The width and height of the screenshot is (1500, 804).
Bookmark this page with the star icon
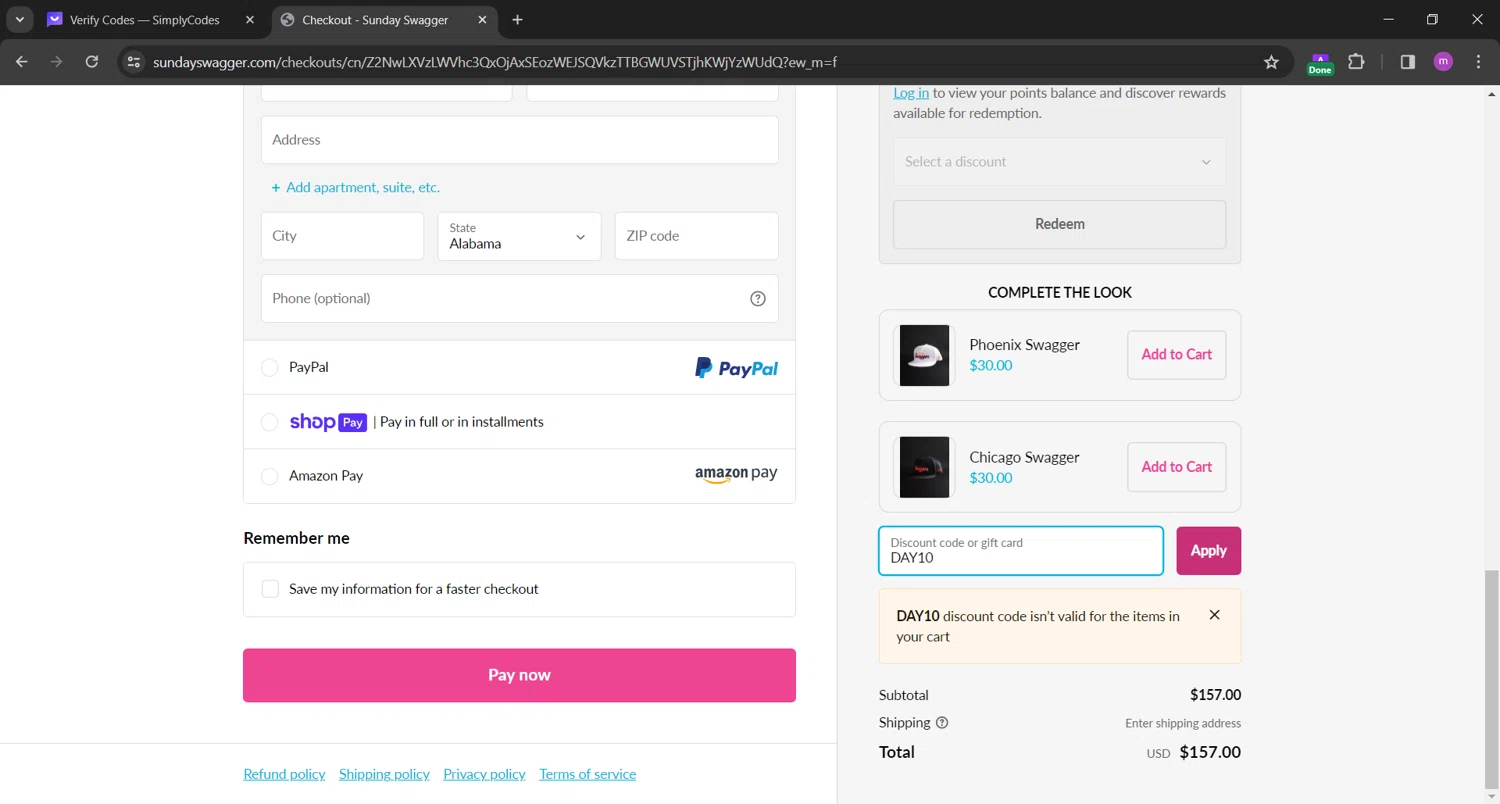point(1271,62)
